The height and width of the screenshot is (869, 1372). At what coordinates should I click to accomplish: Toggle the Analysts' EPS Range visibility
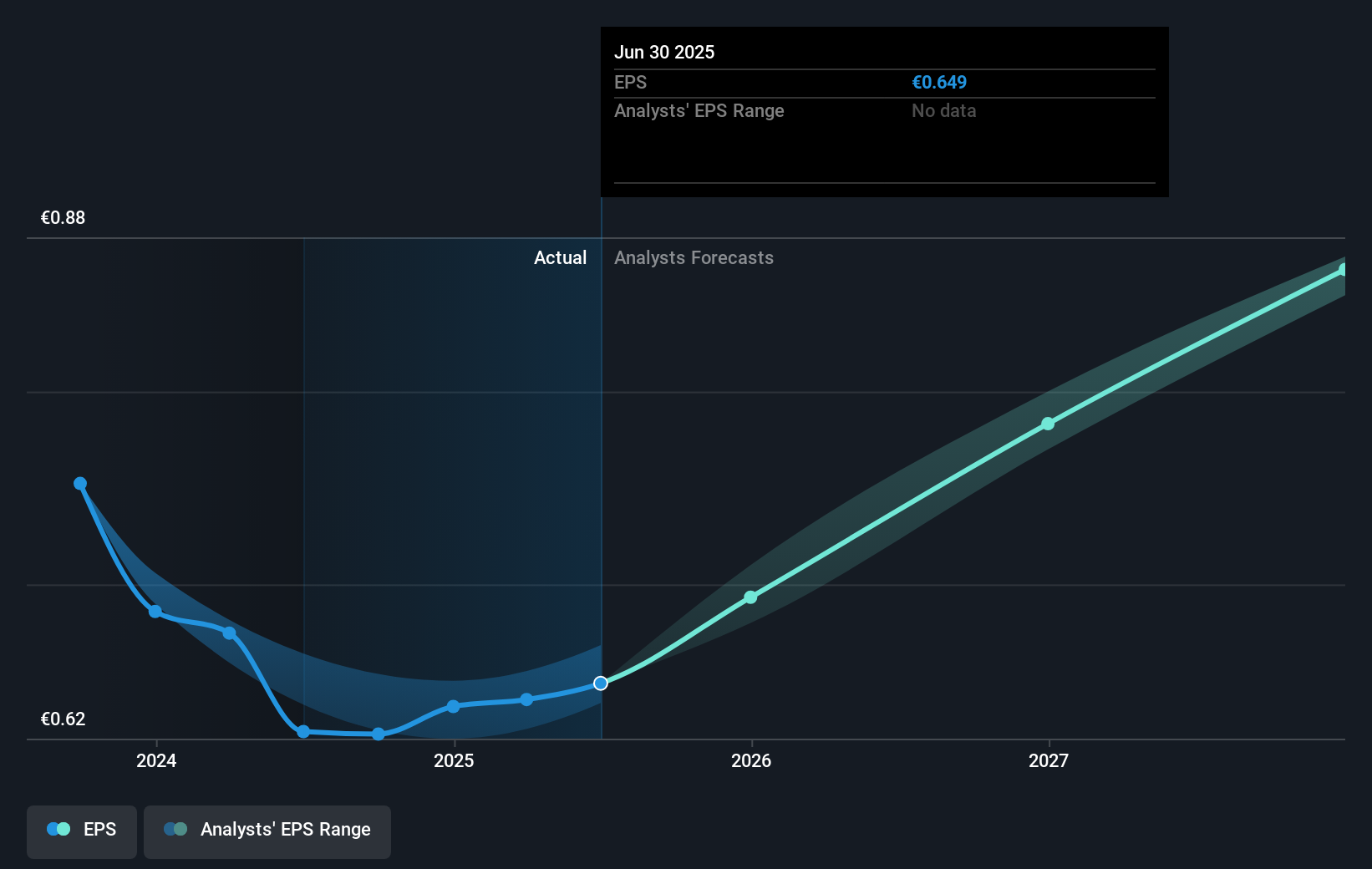(267, 831)
